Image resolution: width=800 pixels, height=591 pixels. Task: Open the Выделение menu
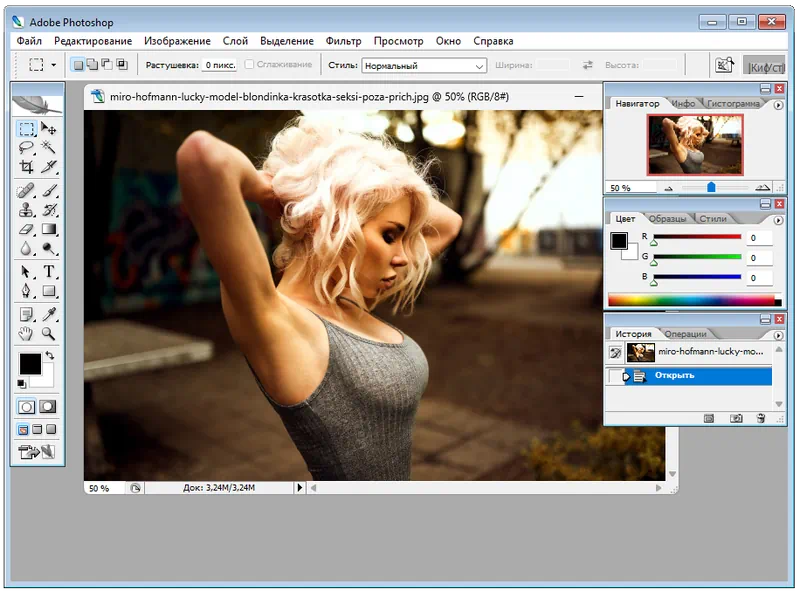[x=287, y=41]
